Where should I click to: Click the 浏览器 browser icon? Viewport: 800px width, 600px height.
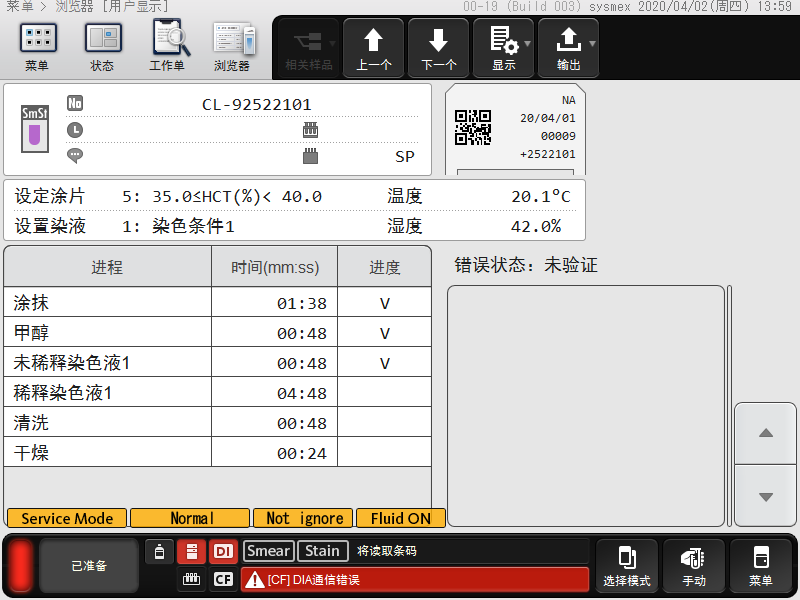click(233, 46)
